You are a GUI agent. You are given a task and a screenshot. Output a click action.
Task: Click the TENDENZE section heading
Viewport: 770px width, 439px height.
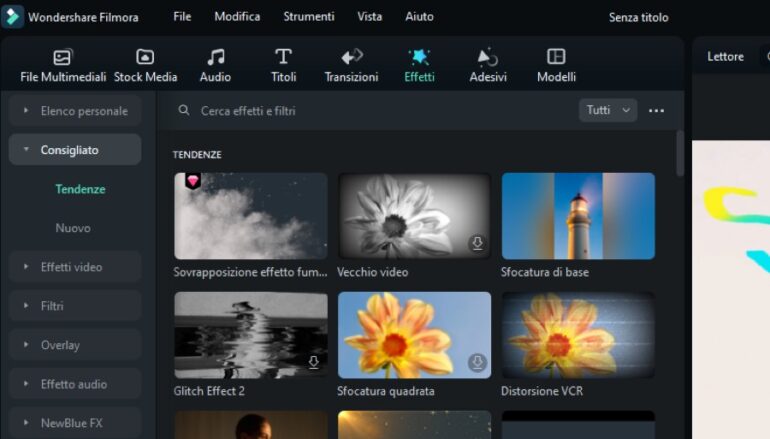click(197, 155)
